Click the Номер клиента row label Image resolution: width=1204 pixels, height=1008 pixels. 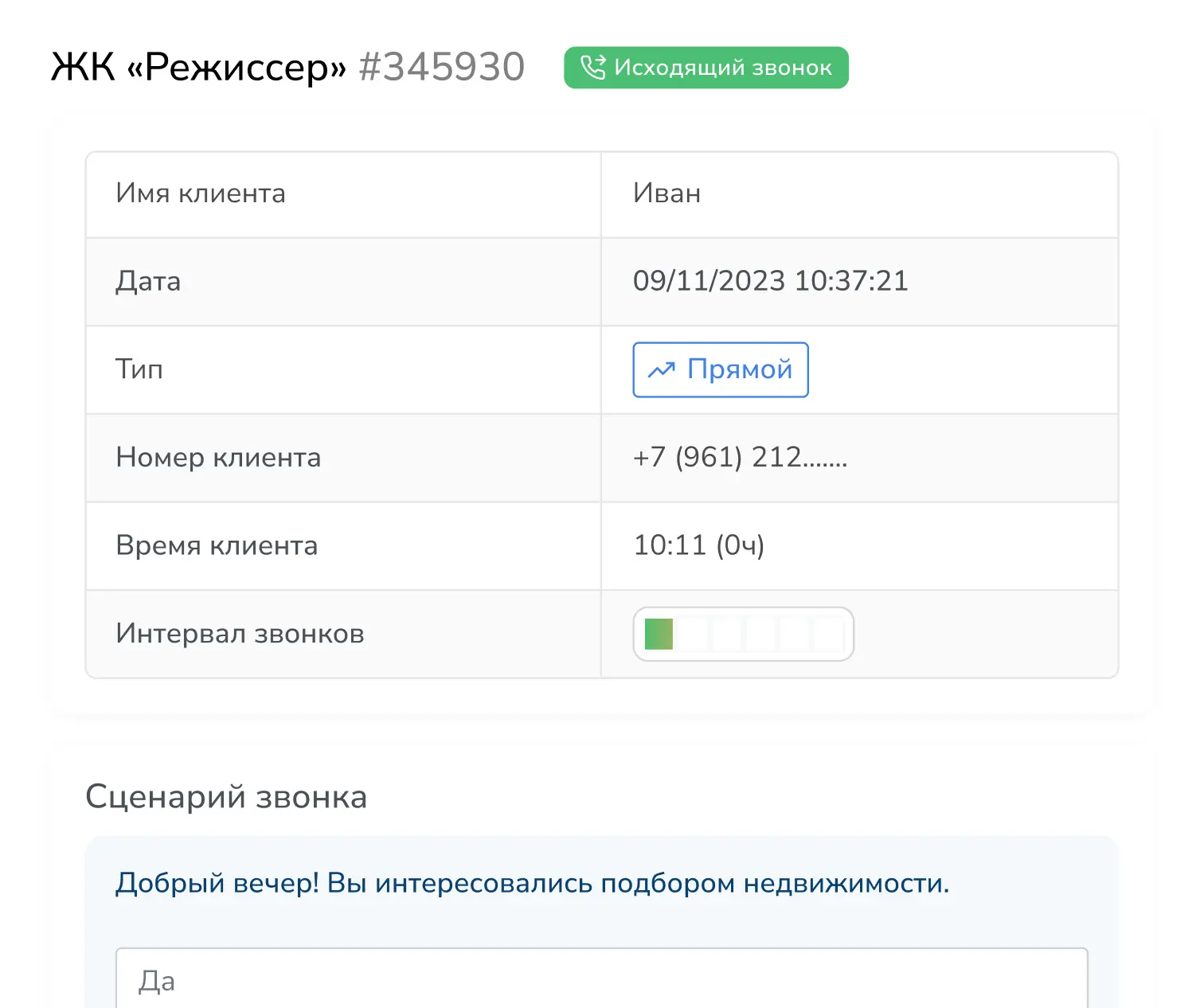[218, 458]
